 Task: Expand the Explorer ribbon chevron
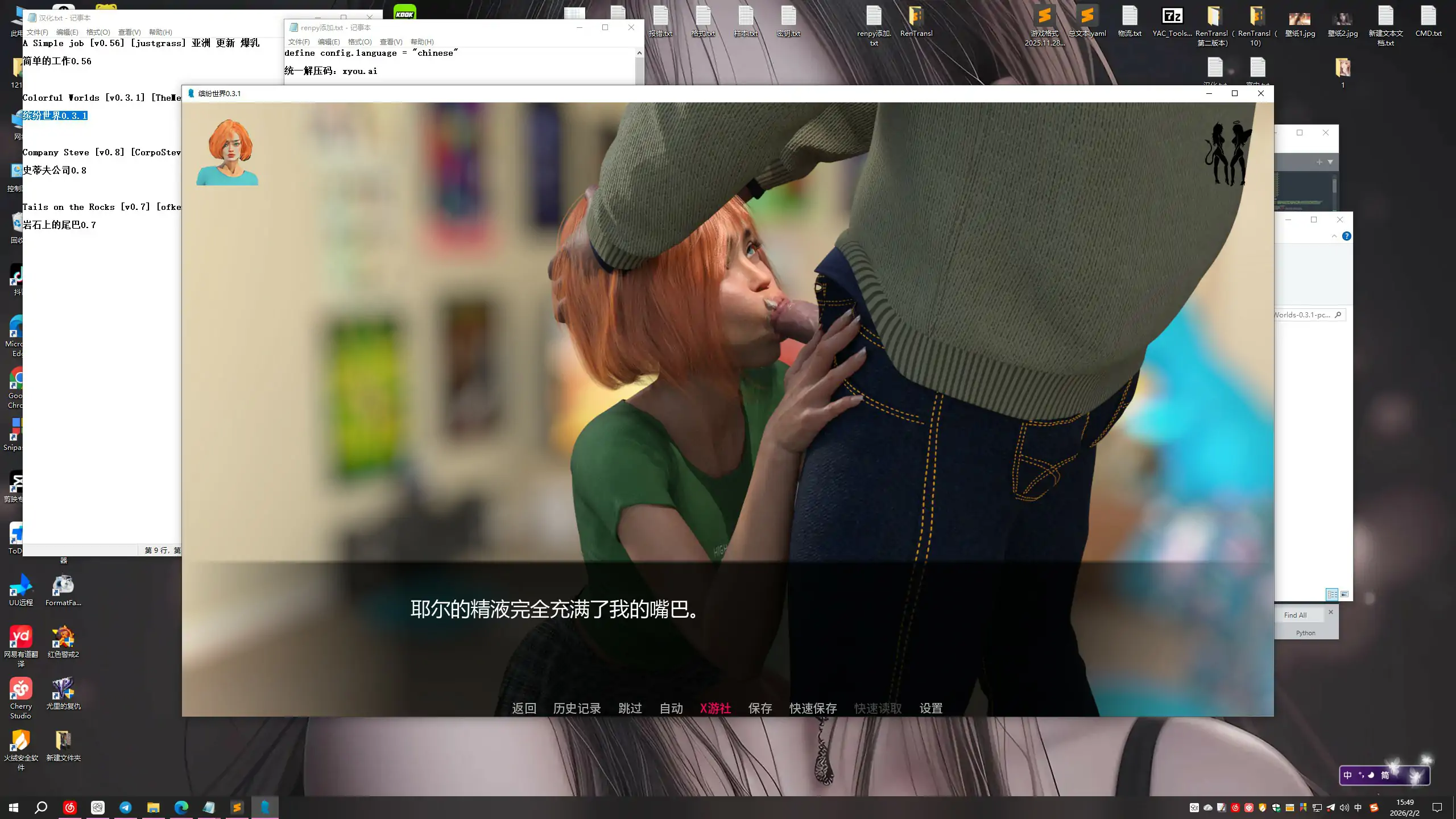pos(1334,236)
